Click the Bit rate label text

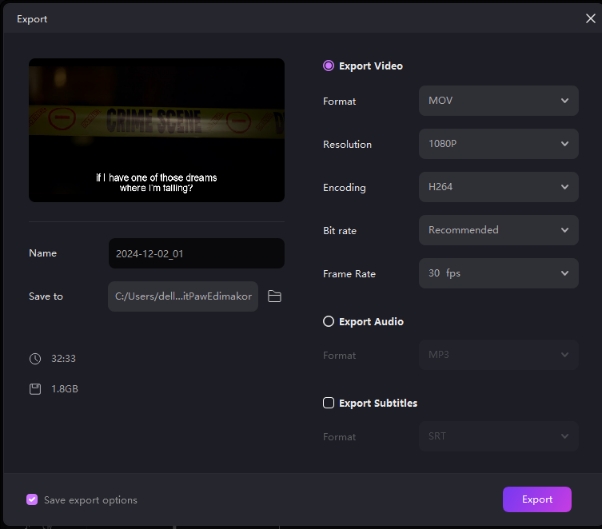(340, 230)
